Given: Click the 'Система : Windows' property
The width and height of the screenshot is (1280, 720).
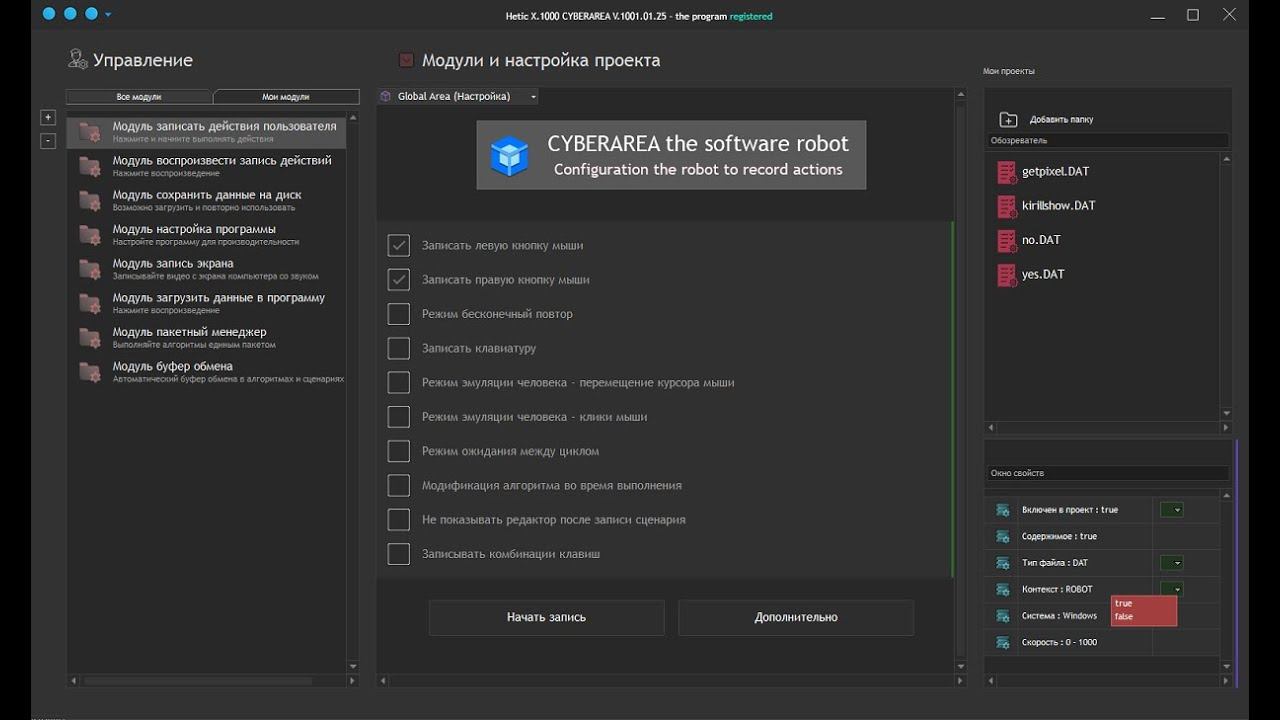Looking at the screenshot, I should (x=1059, y=616).
